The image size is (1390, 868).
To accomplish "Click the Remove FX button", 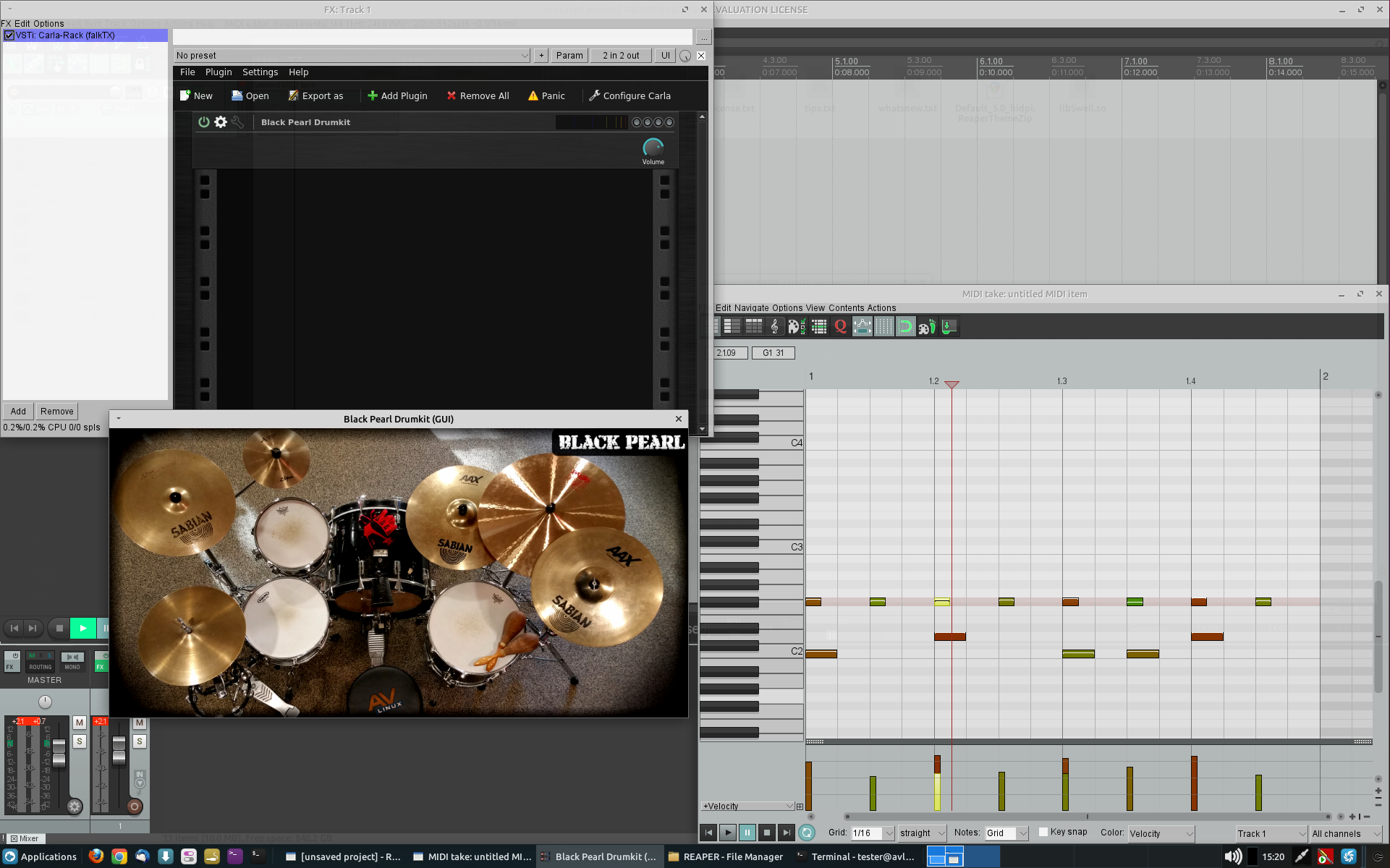I will click(56, 412).
